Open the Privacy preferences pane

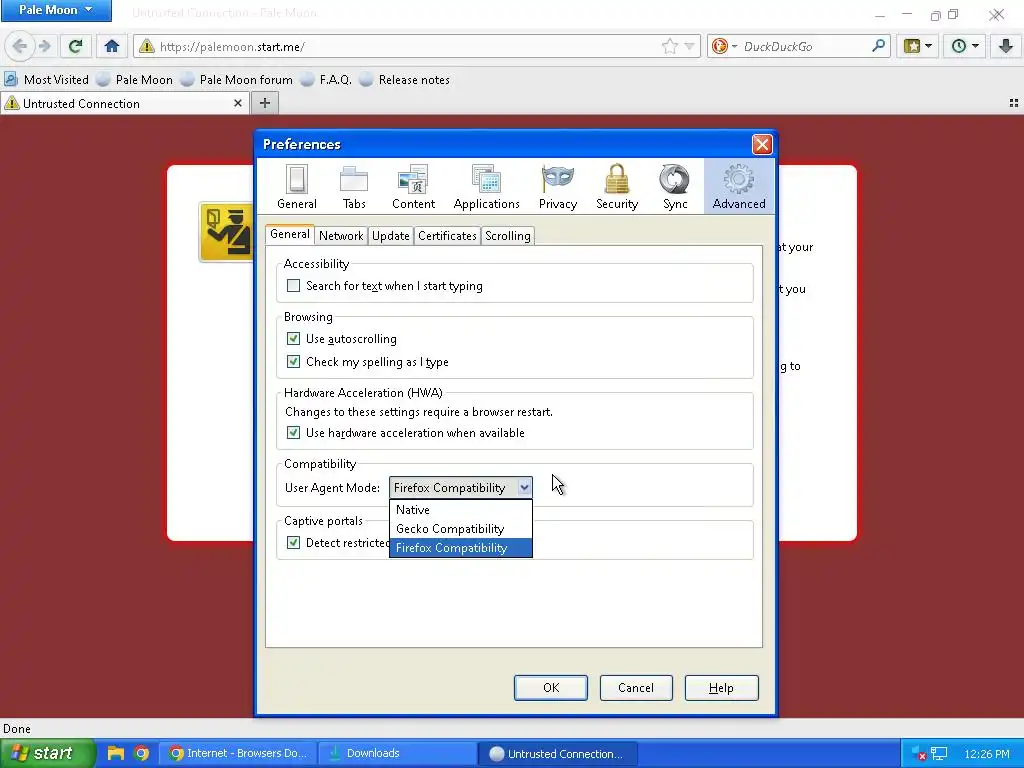[x=558, y=186]
